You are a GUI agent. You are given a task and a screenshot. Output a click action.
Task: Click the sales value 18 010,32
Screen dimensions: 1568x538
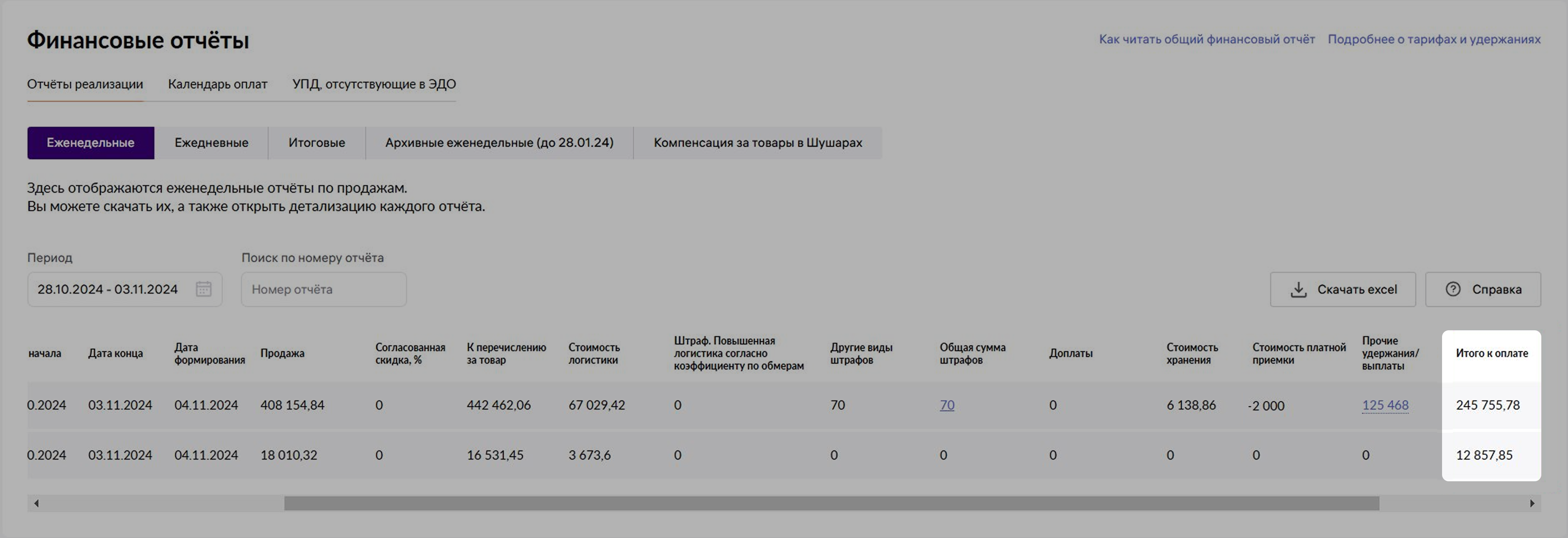289,455
